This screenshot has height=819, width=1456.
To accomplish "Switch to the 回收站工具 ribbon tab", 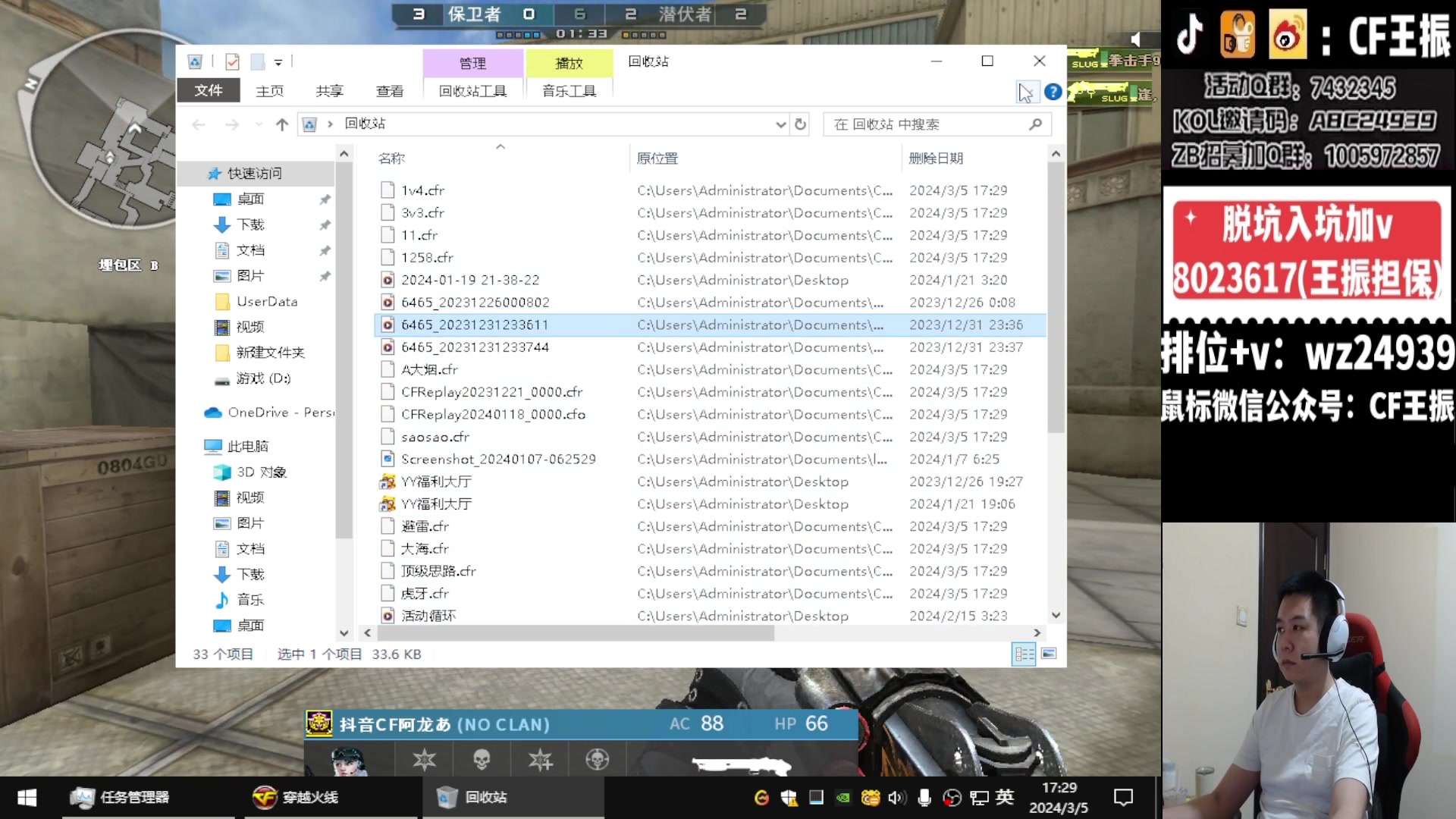I will click(472, 91).
